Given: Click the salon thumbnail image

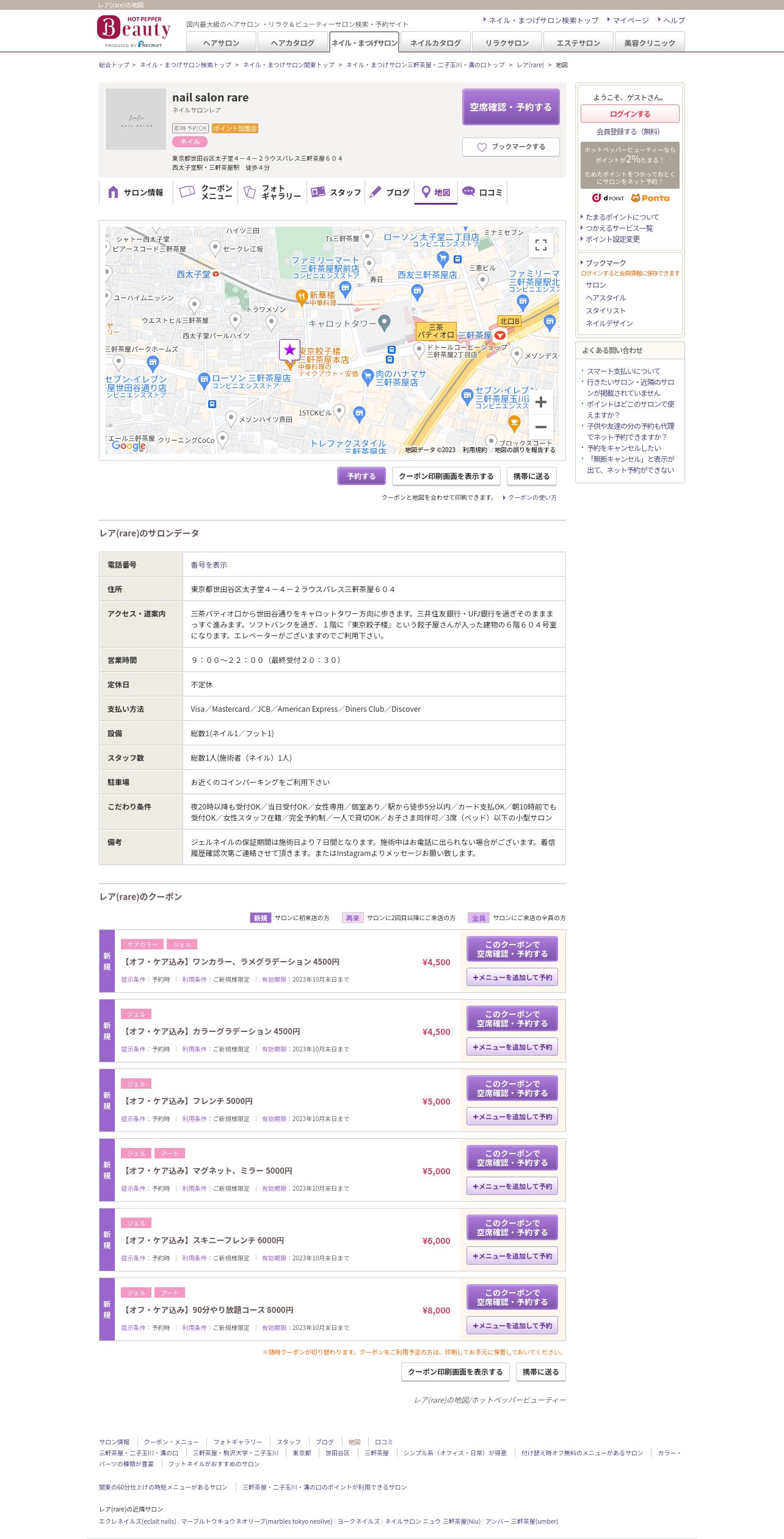Looking at the screenshot, I should 136,119.
